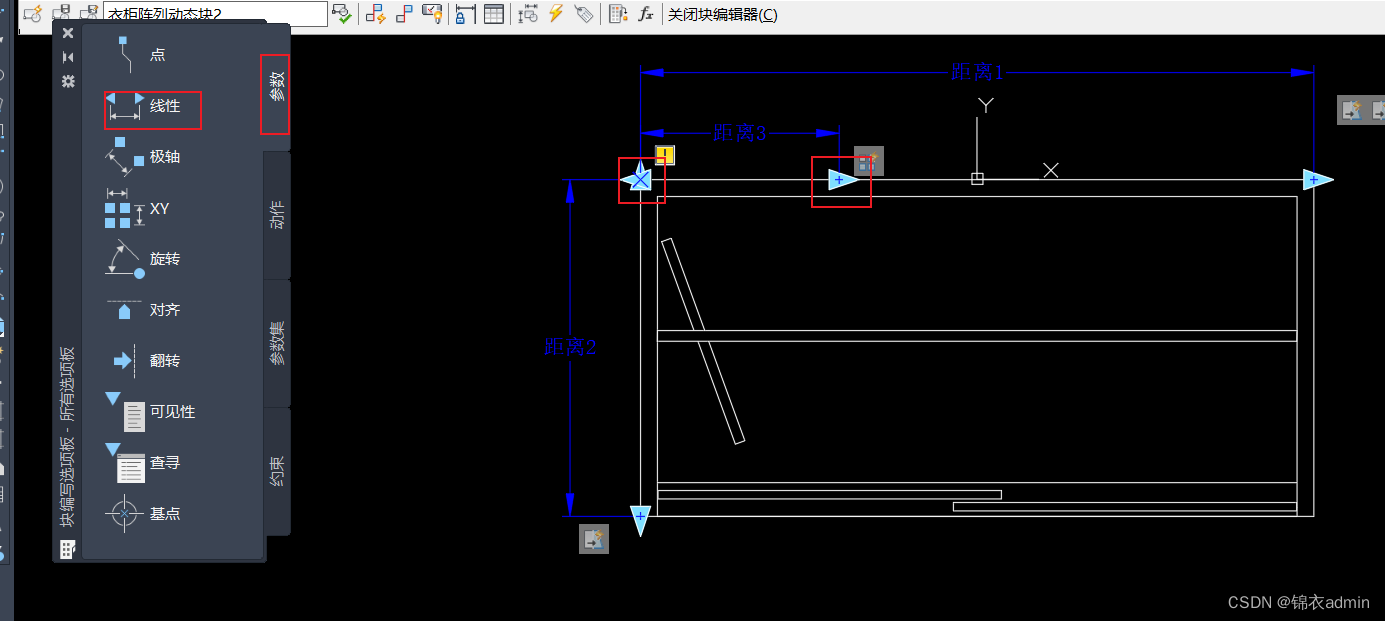Click the palette icon at title bar bottom

(68, 548)
